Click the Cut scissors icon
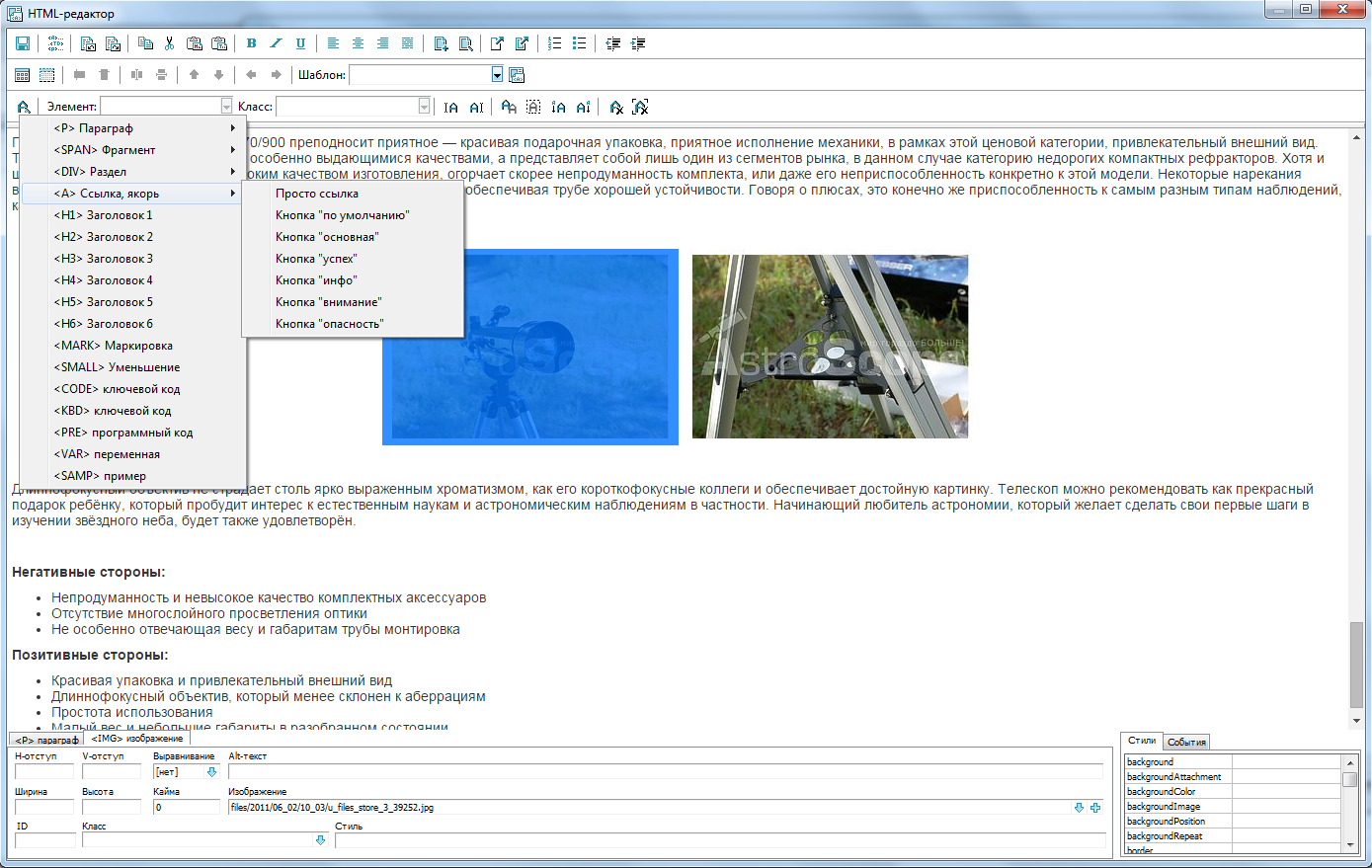The width and height of the screenshot is (1372, 868). click(170, 43)
